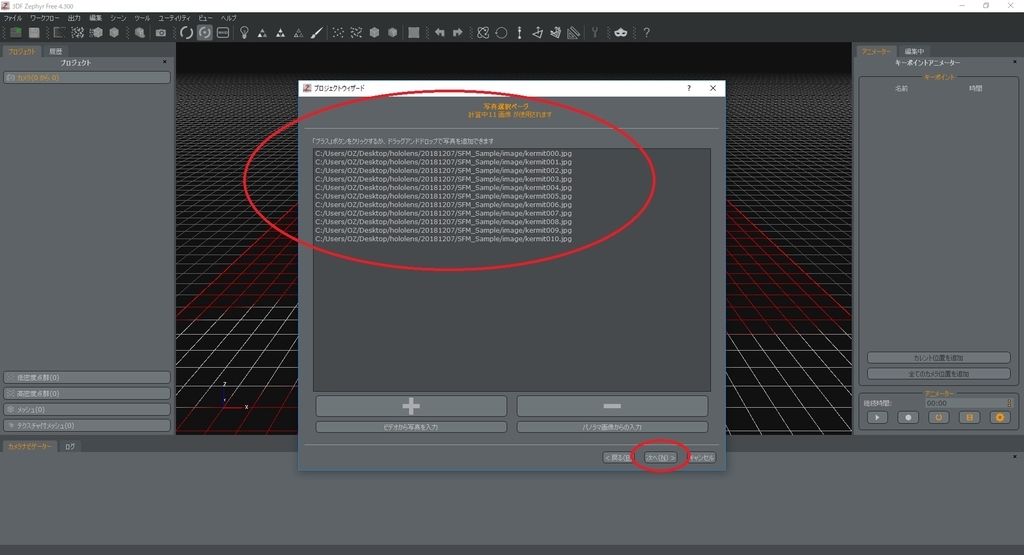Viewport: 1024px width, 555px height.
Task: Click the circular arrow reset icon
Action: (501, 33)
